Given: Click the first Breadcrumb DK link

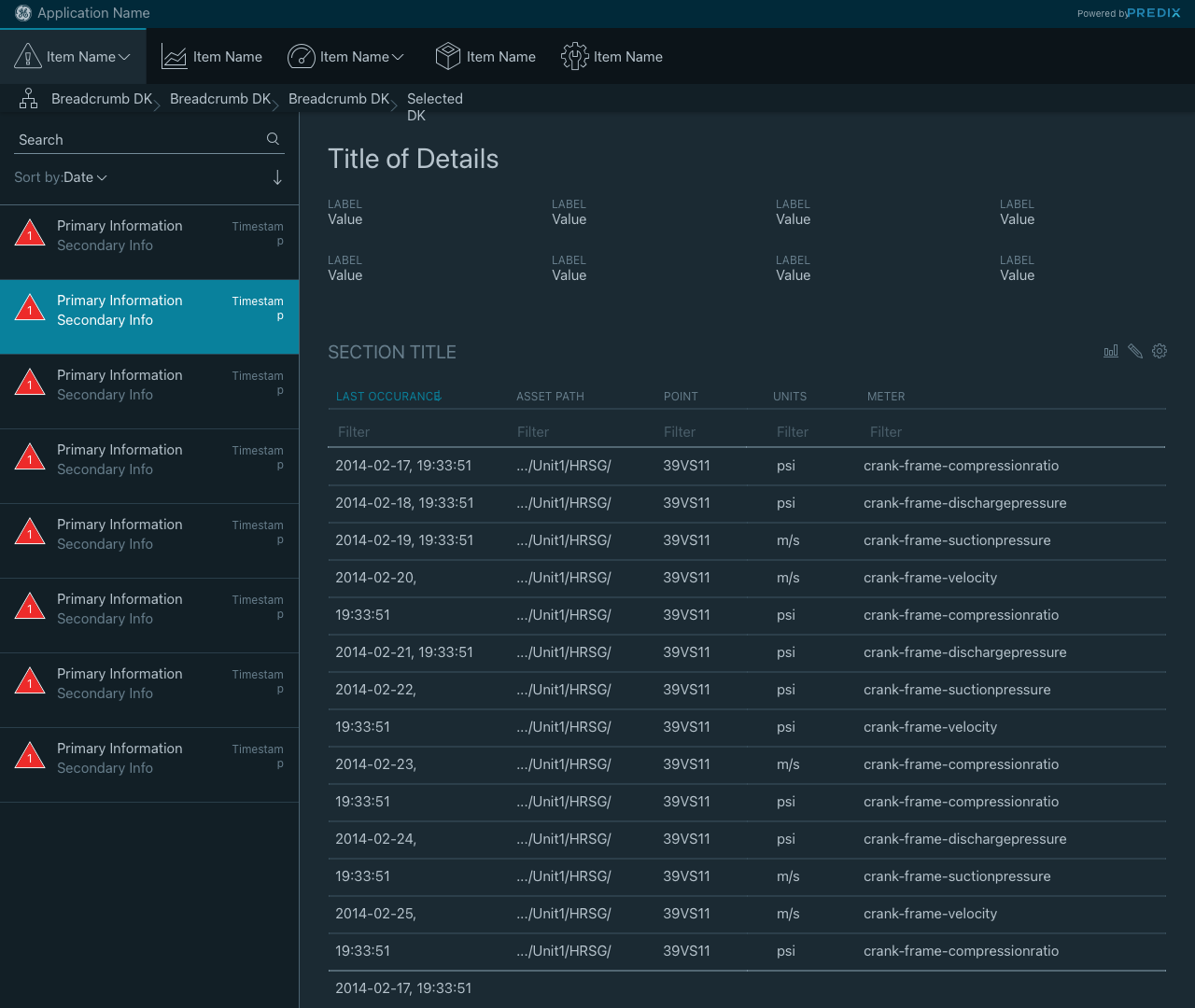Looking at the screenshot, I should click(101, 99).
